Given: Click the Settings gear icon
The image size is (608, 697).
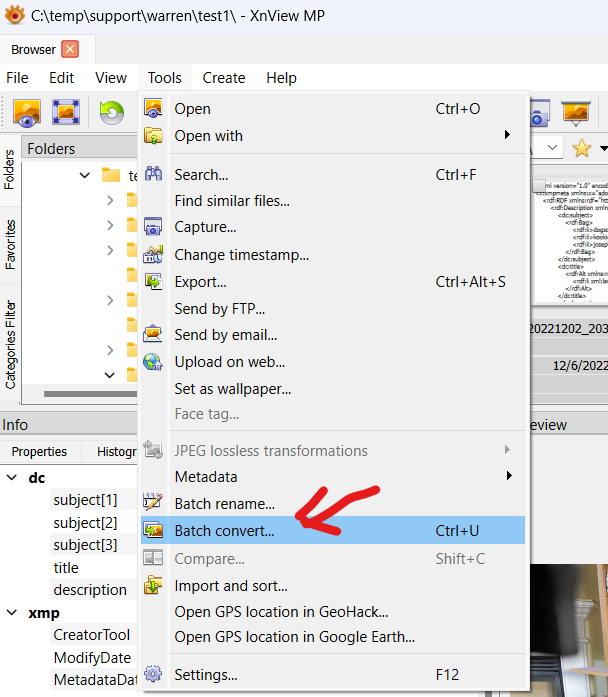Looking at the screenshot, I should pyautogui.click(x=153, y=674).
